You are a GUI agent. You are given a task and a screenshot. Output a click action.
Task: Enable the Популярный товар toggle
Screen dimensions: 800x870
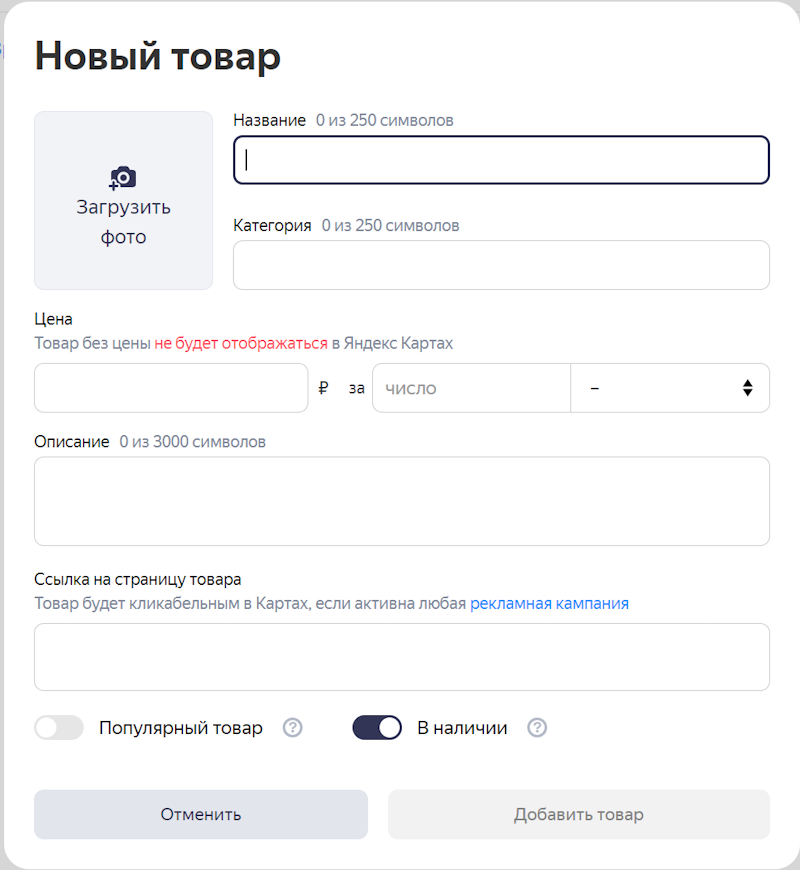[59, 727]
